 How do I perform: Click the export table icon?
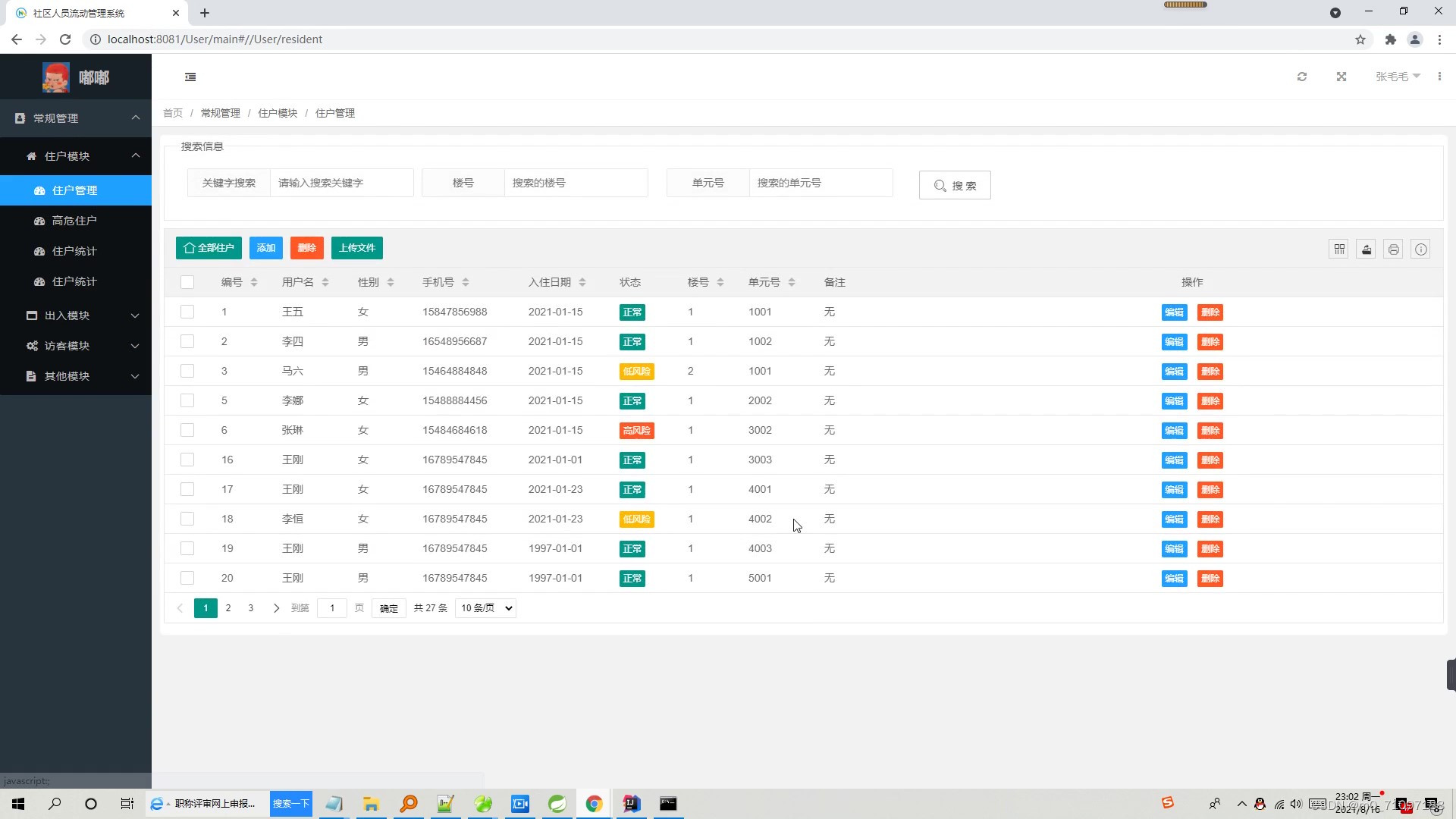pyautogui.click(x=1367, y=249)
